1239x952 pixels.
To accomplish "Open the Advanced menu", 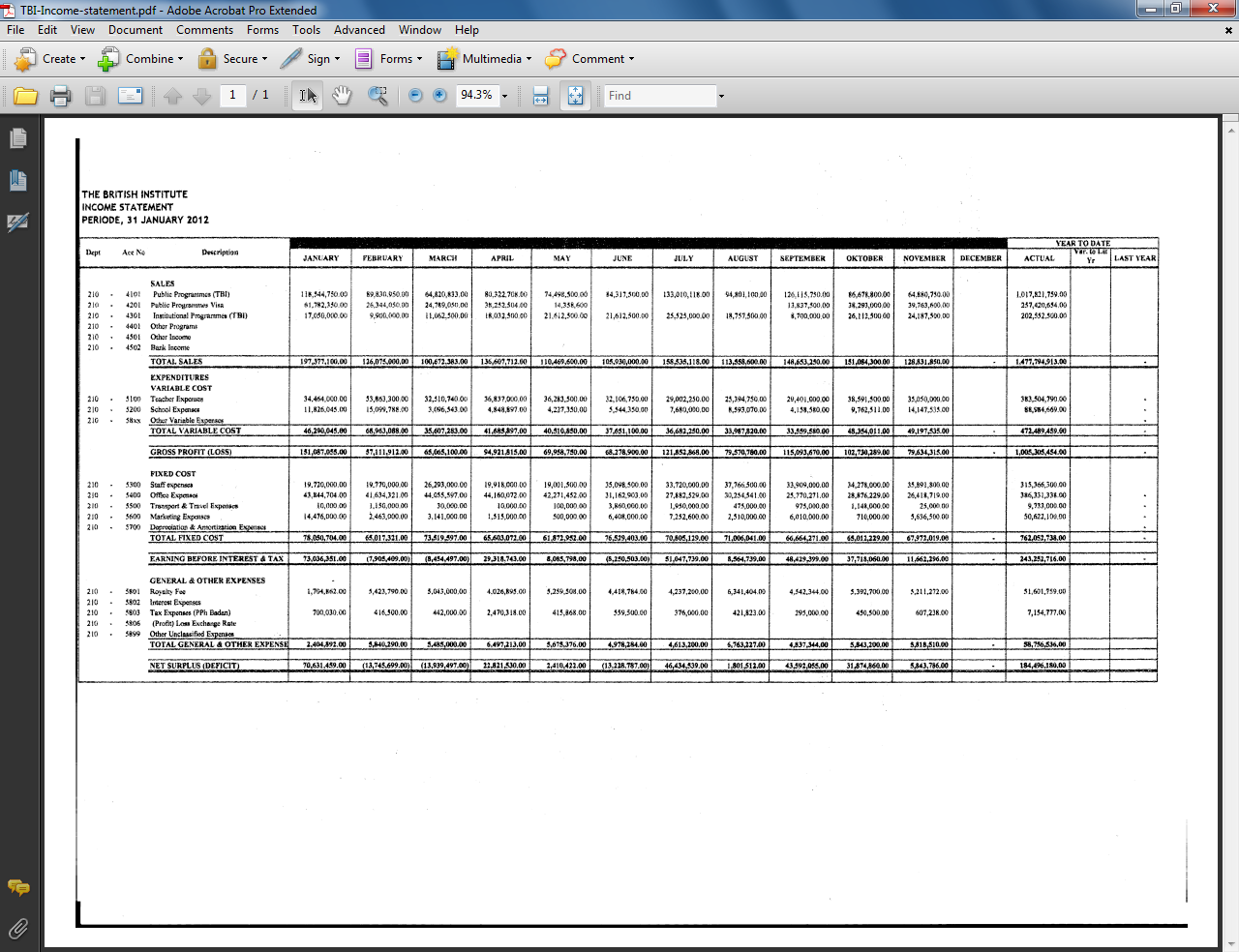I will click(359, 30).
